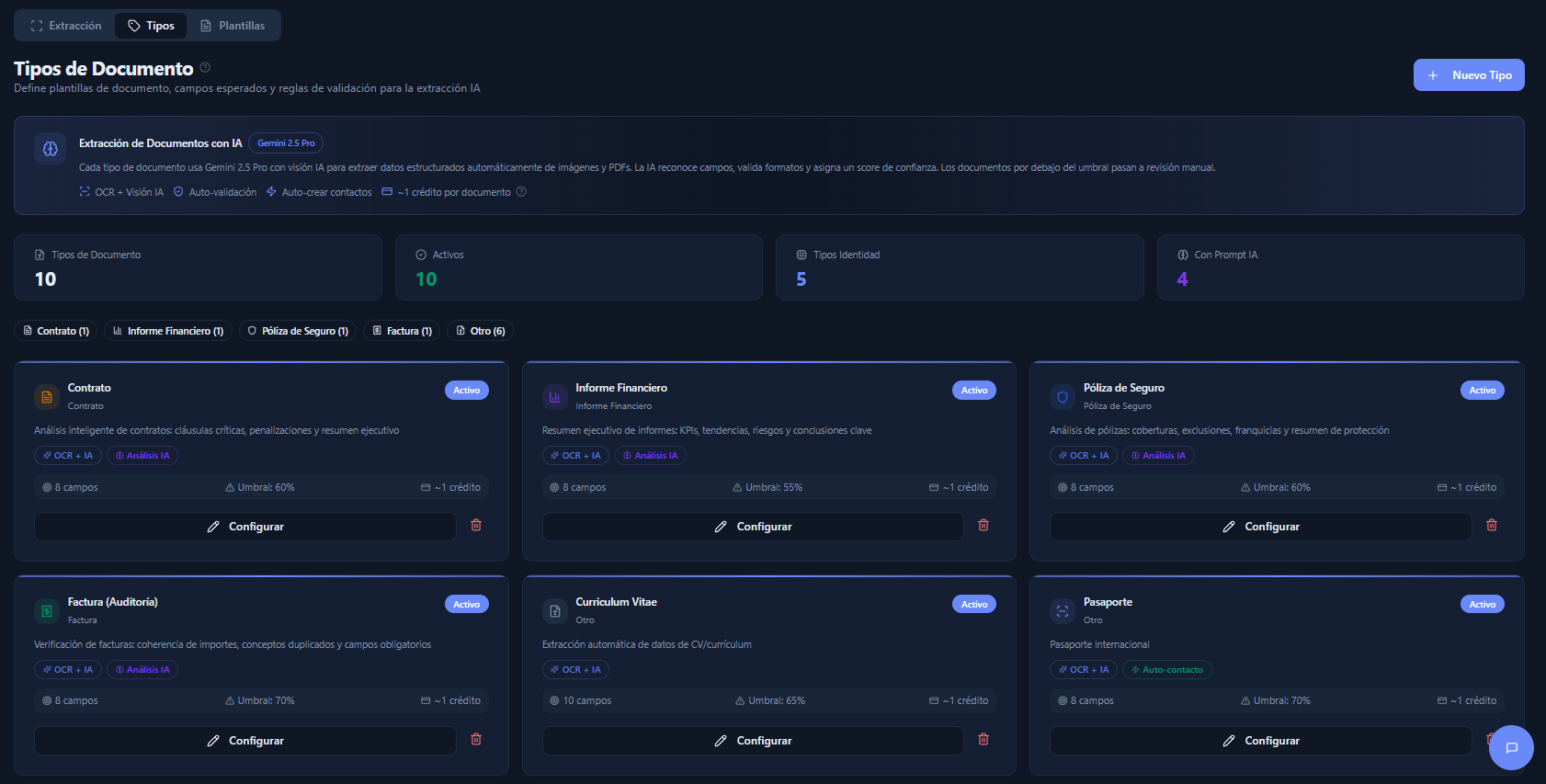Delete the Contrato document type
This screenshot has width=1546, height=784.
(476, 525)
